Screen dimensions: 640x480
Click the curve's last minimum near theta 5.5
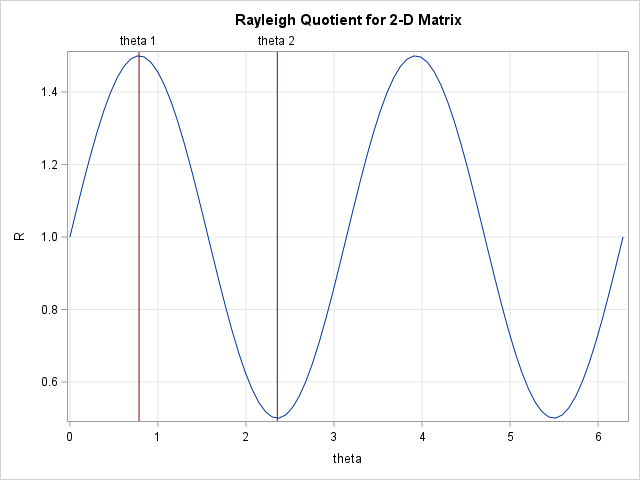tap(554, 418)
